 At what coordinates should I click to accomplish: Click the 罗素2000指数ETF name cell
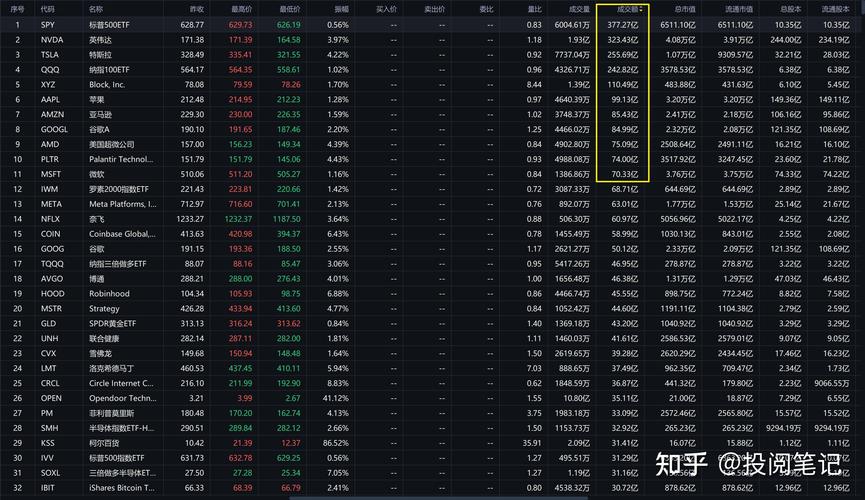[x=119, y=189]
